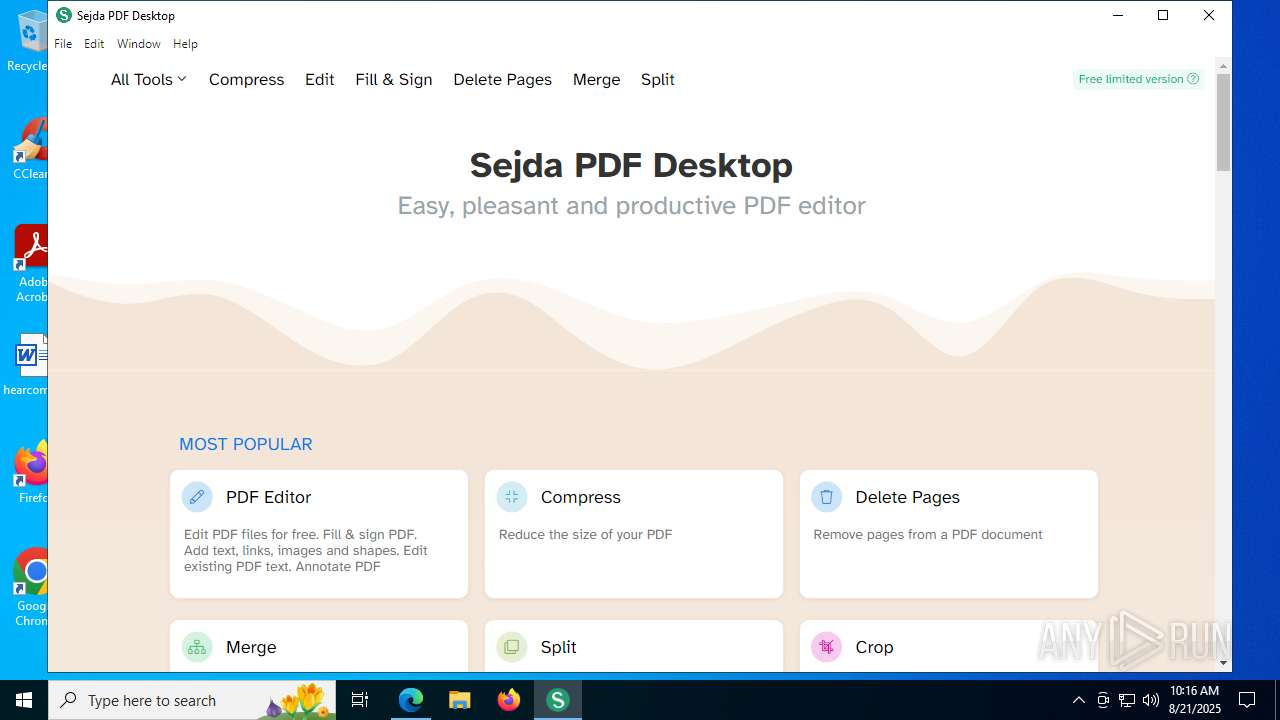Open the notification center icon
This screenshot has width=1280, height=720.
pos(1247,700)
